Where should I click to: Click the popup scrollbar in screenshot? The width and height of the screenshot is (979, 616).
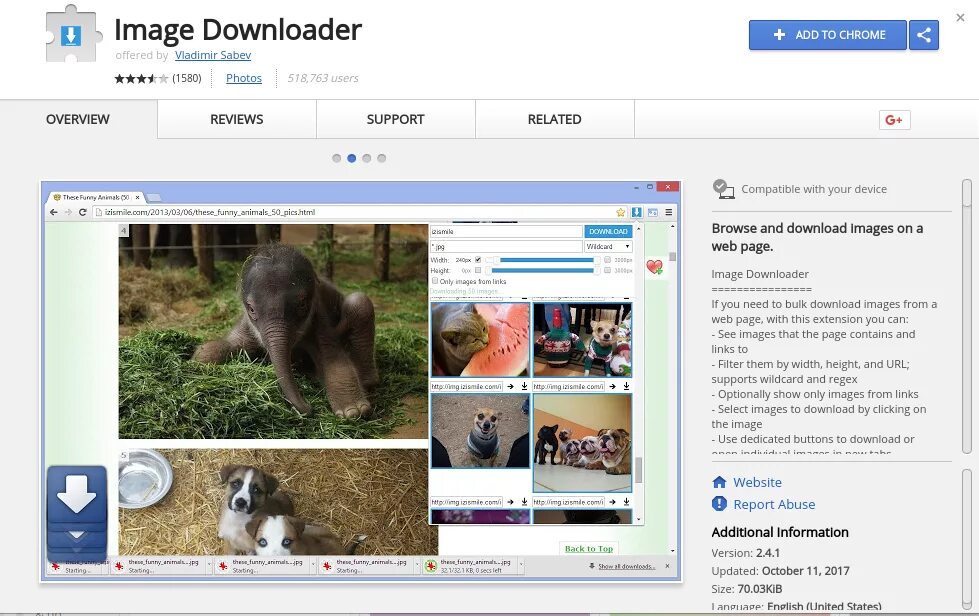click(638, 469)
